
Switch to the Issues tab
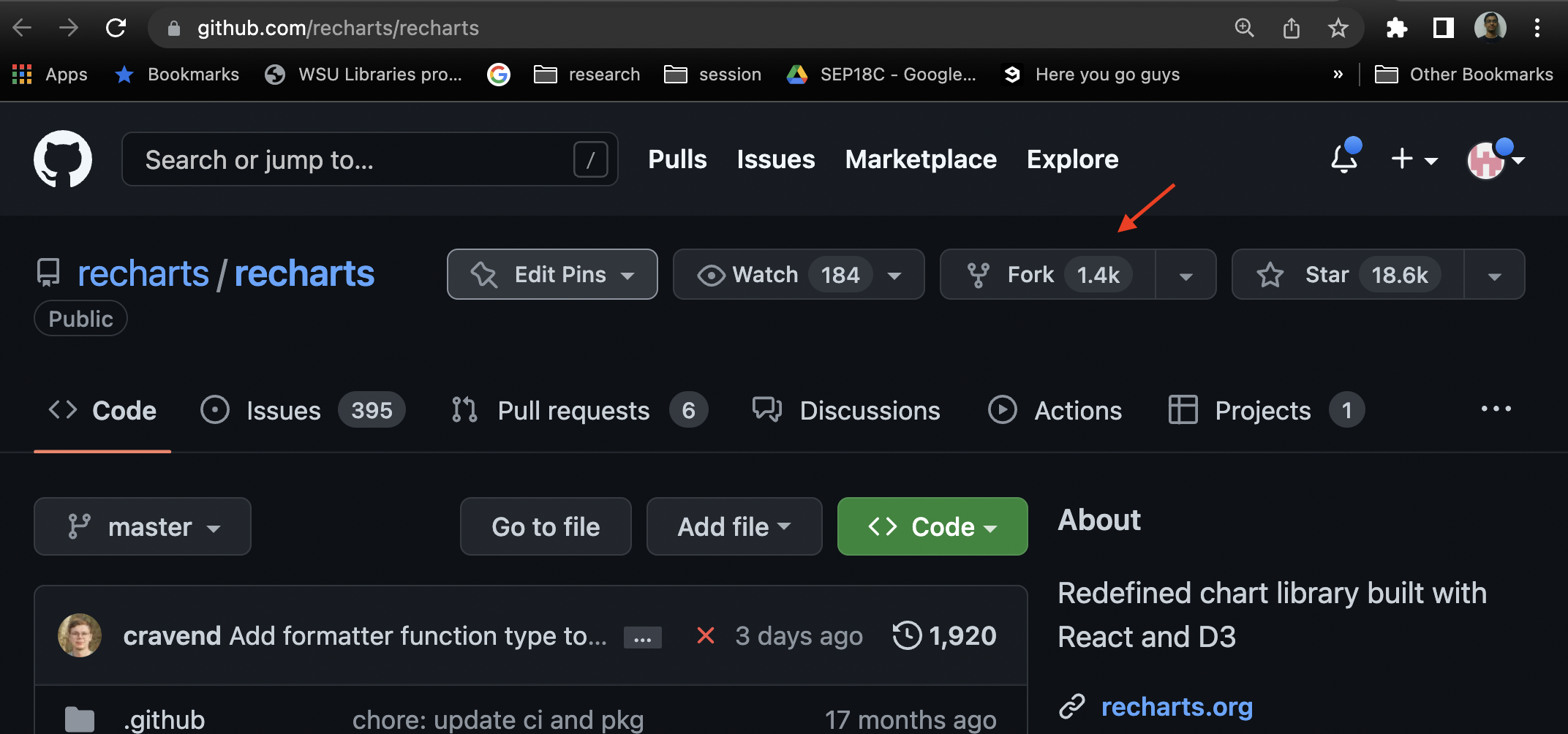point(282,410)
